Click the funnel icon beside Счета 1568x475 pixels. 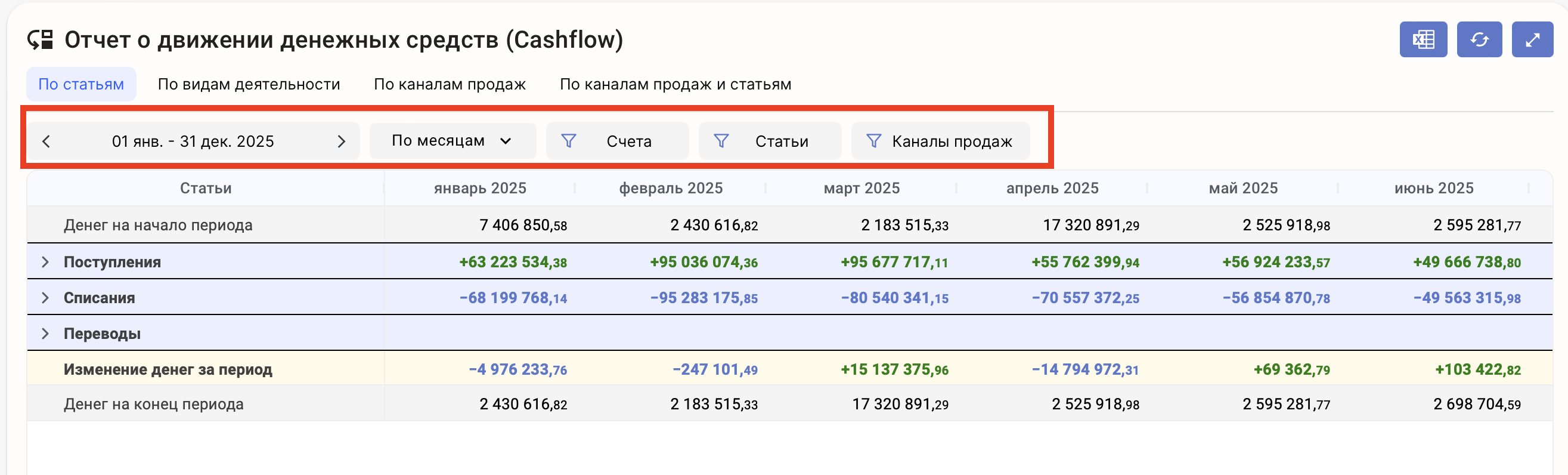click(x=568, y=141)
